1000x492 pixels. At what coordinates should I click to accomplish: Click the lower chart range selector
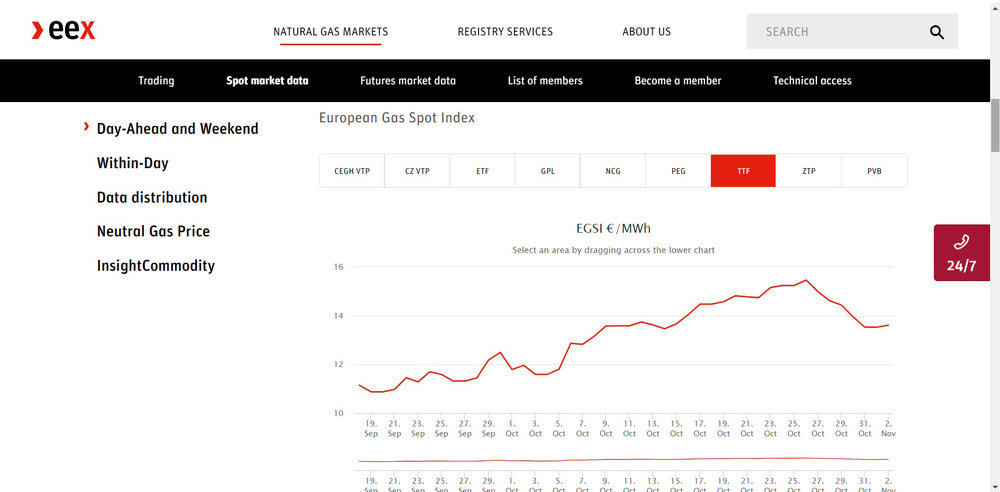[622, 460]
